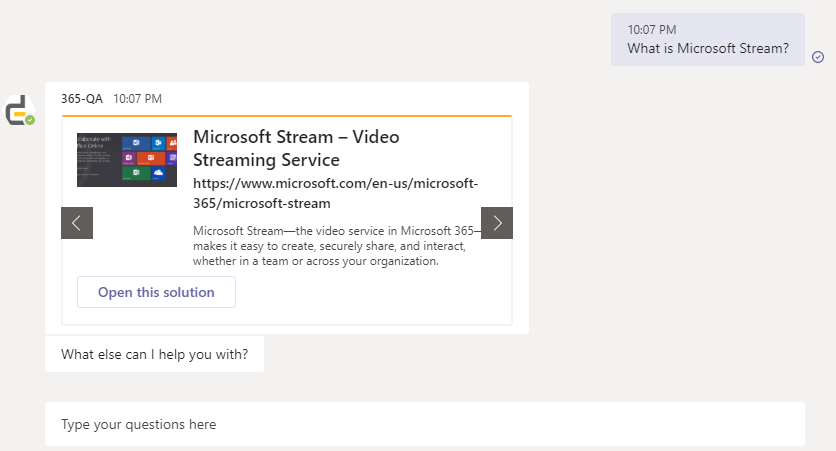Open the microsoft.com Microsoft Stream URL link
The image size is (836, 451).
335,193
